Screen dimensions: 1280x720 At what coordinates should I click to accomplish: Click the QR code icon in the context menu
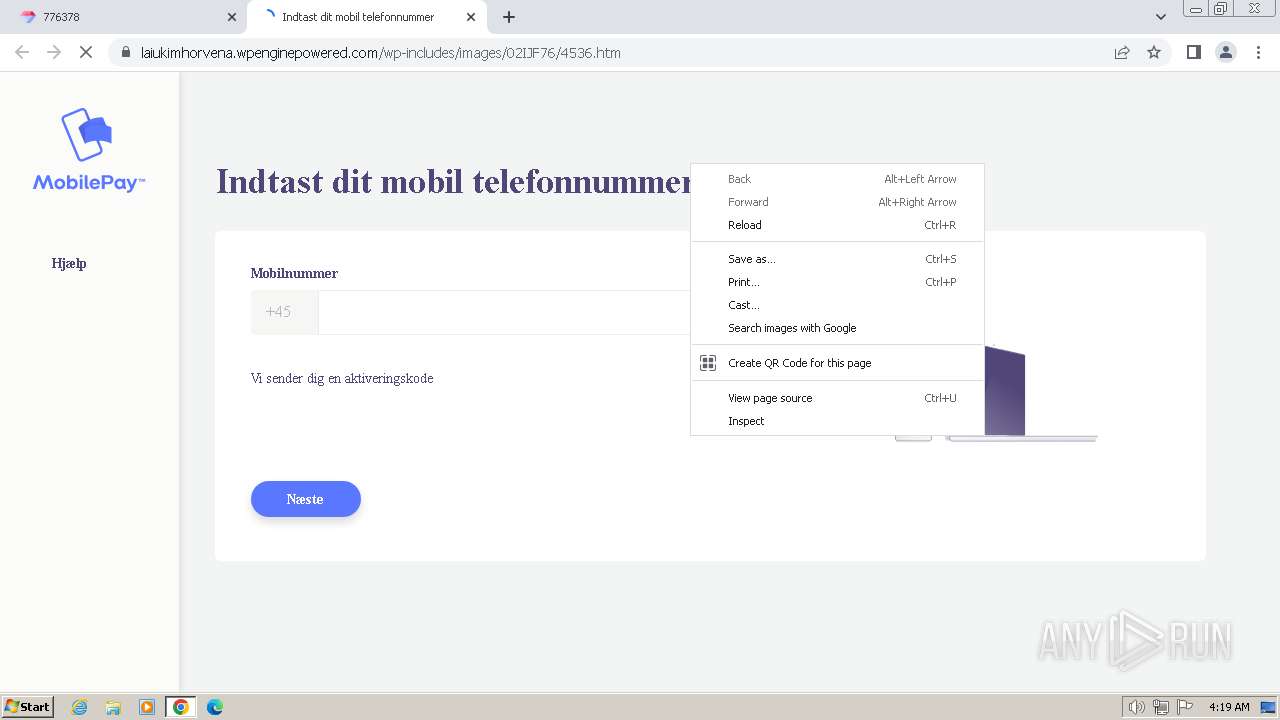[x=708, y=363]
